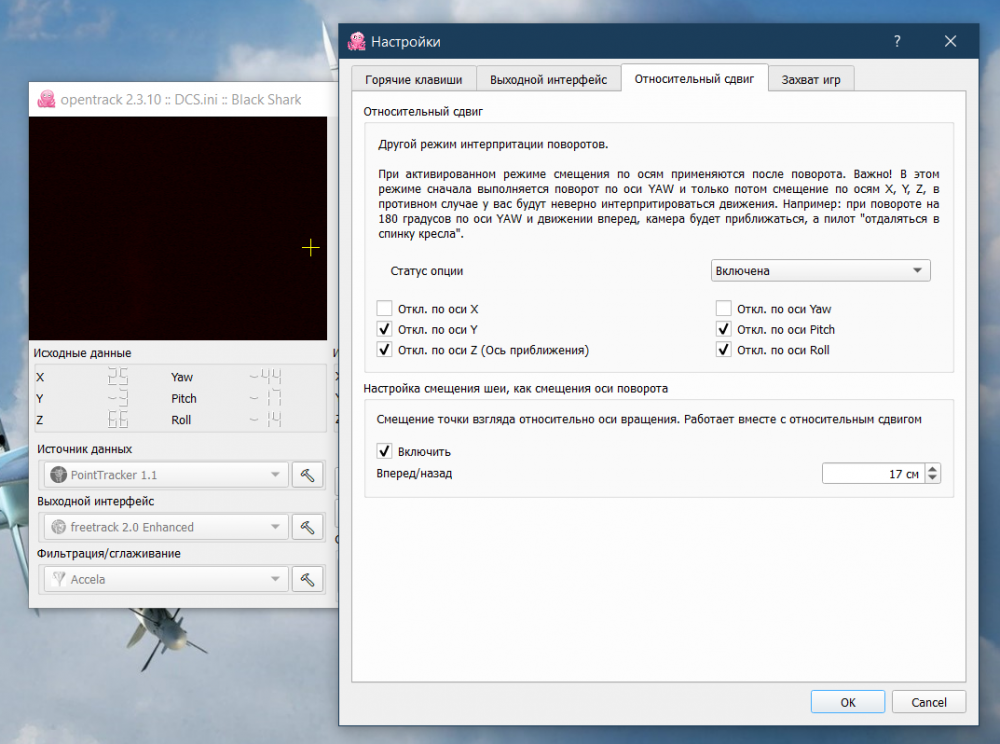Click octopus icon in Настройки title bar
This screenshot has width=1000, height=744.
(x=356, y=42)
